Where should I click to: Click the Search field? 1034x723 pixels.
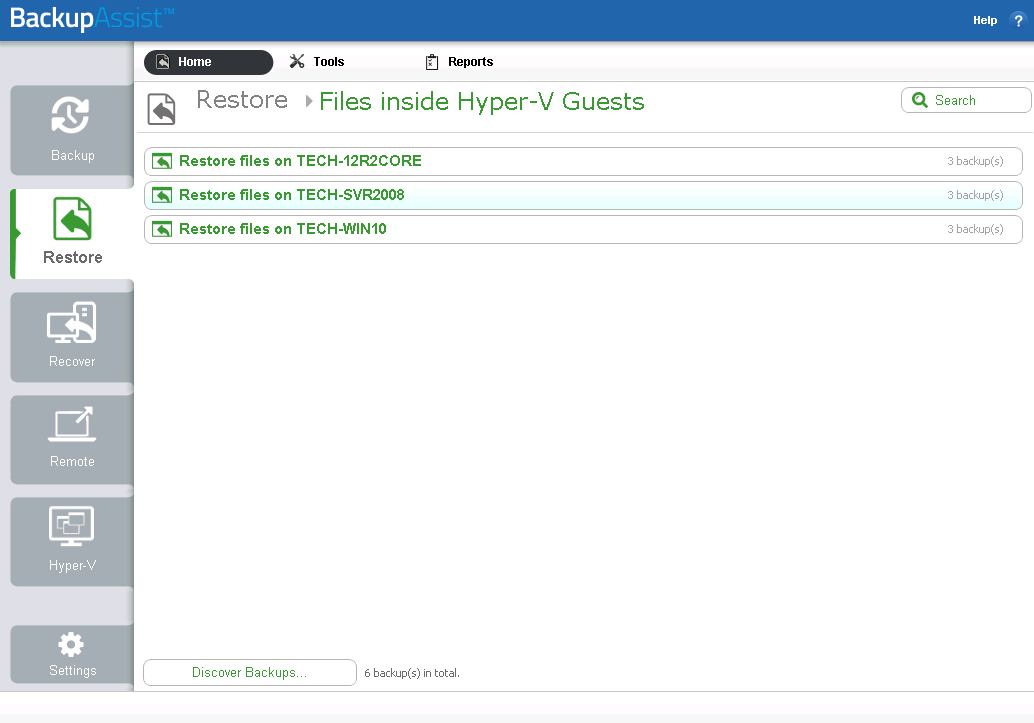pos(966,100)
